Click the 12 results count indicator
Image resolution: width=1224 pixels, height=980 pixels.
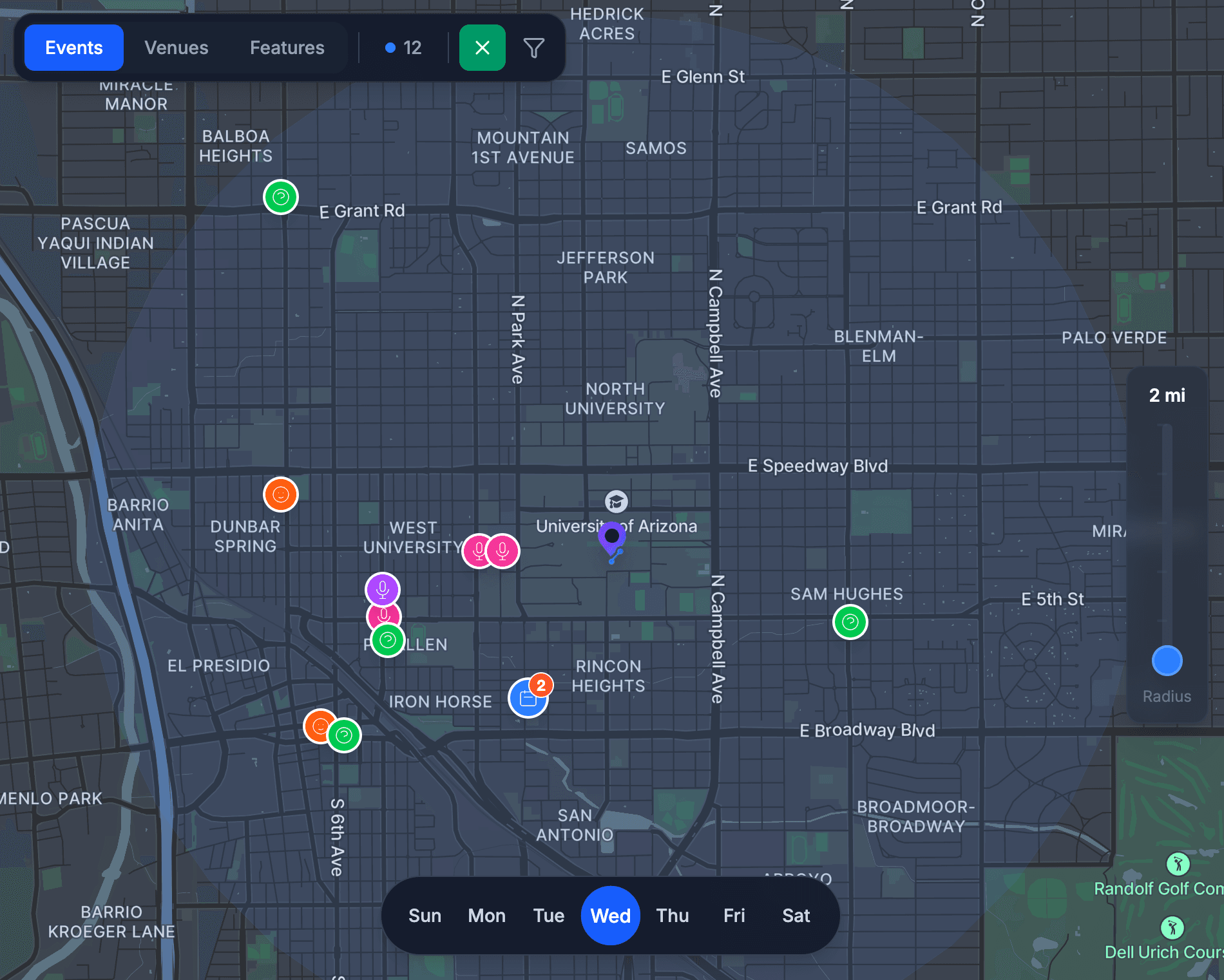click(402, 47)
